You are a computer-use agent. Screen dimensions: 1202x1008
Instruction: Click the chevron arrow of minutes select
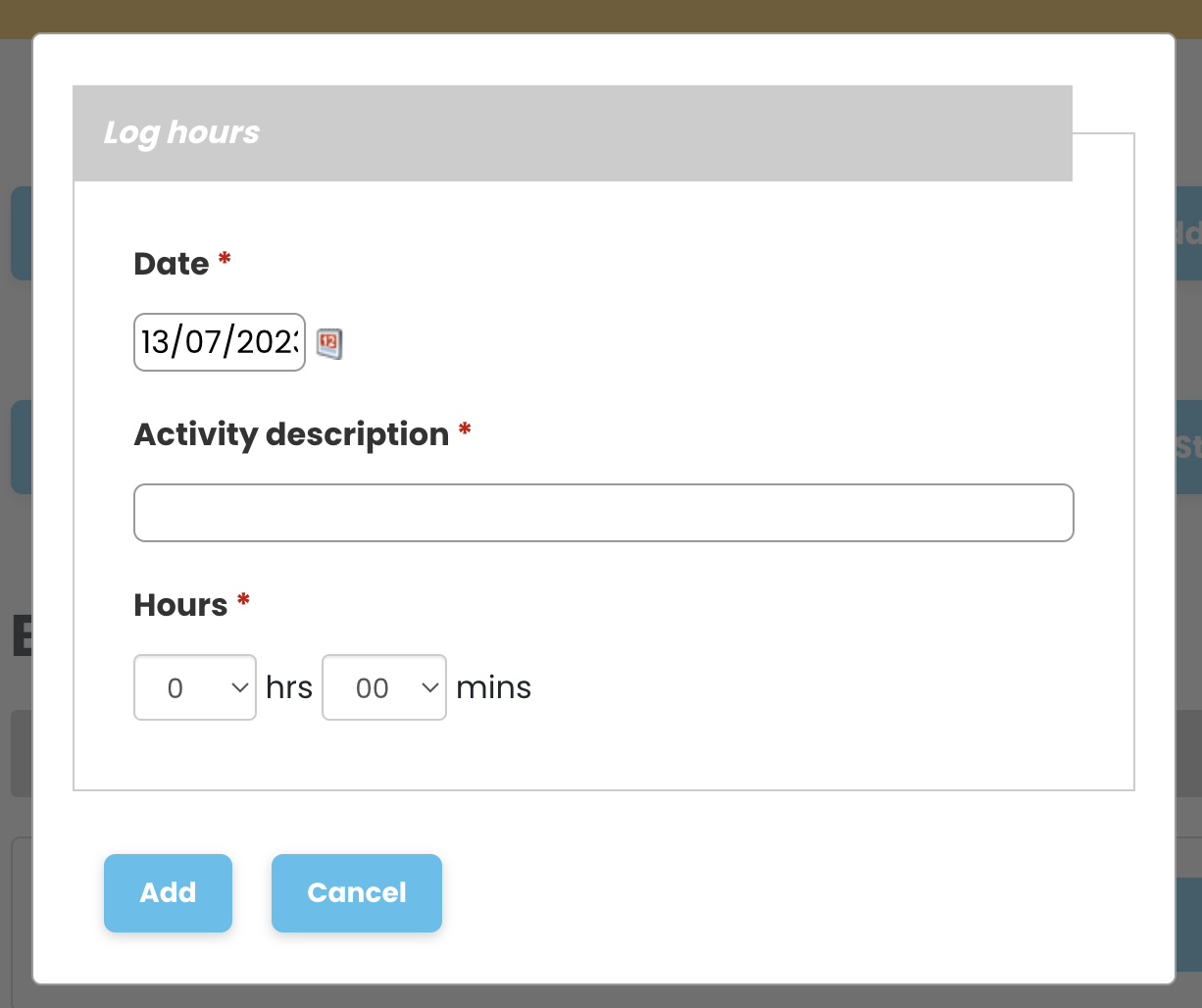coord(429,688)
